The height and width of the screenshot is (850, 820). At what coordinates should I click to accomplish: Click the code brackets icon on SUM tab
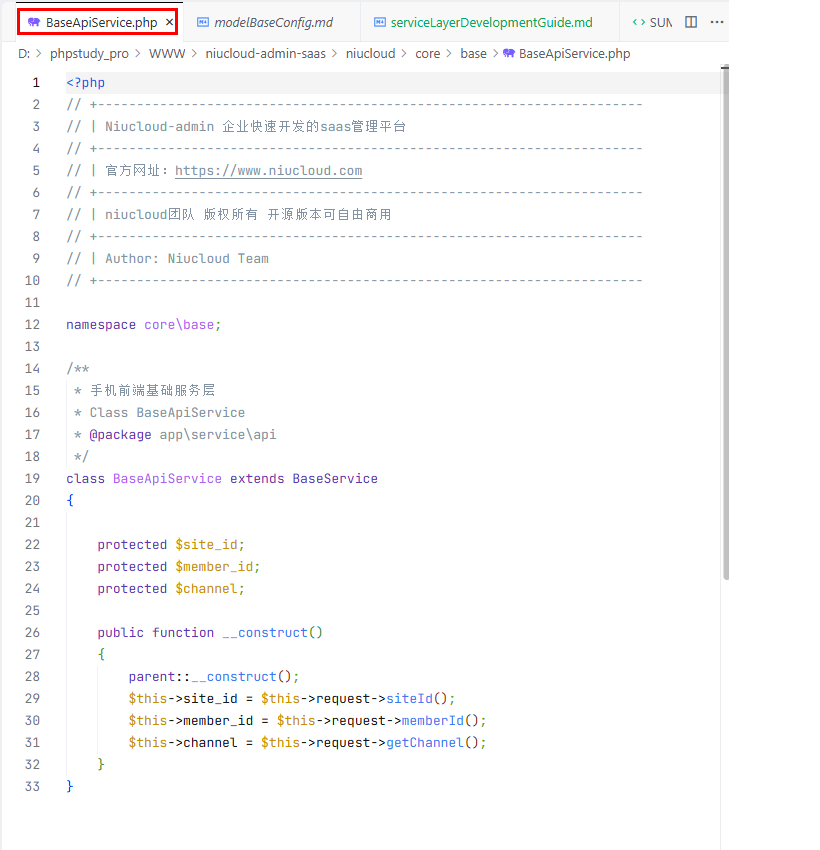[638, 22]
